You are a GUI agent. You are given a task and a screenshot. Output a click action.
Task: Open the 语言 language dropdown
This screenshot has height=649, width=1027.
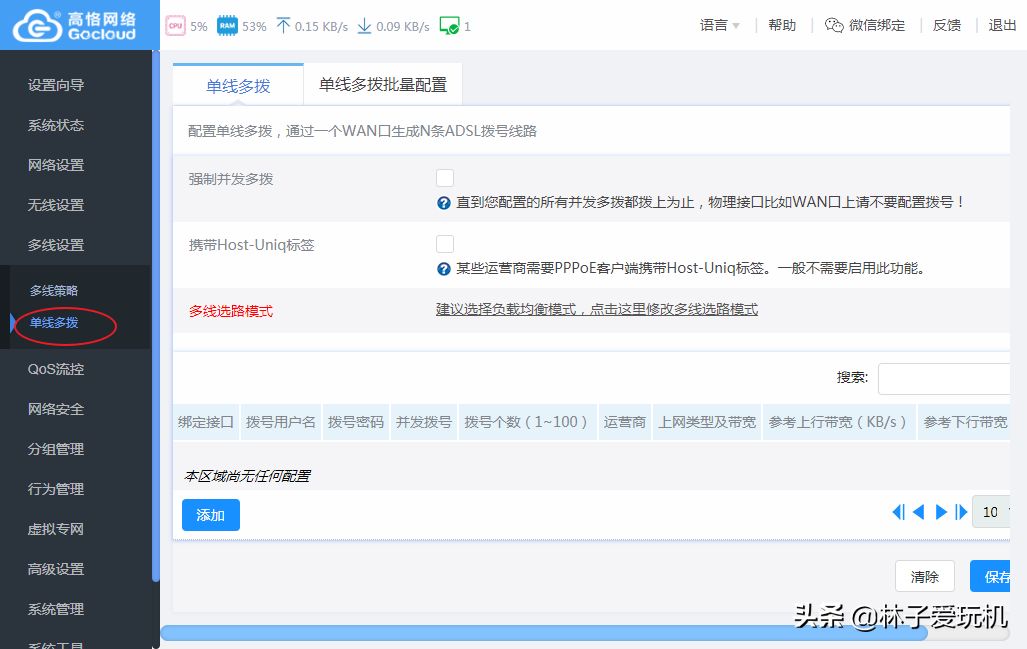pos(720,26)
